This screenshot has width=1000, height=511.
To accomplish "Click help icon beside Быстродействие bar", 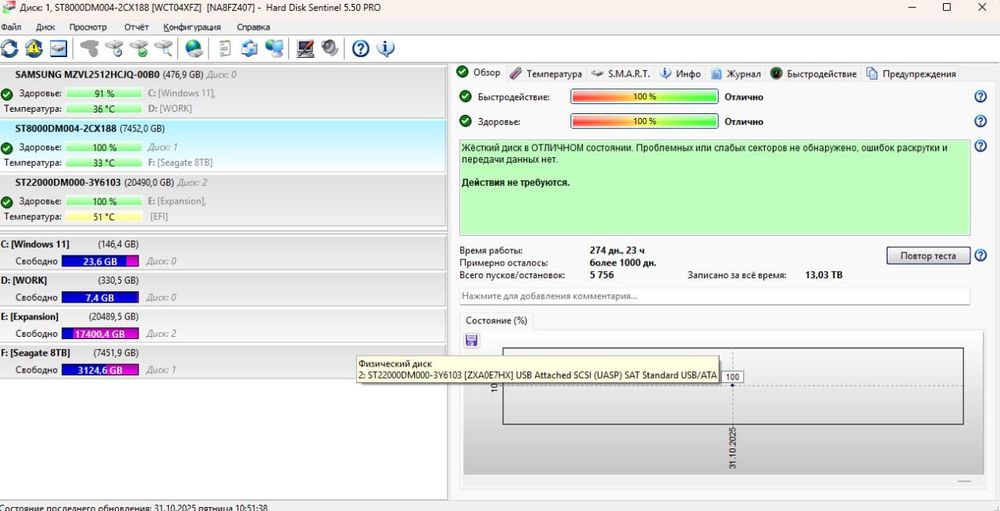I will point(981,97).
